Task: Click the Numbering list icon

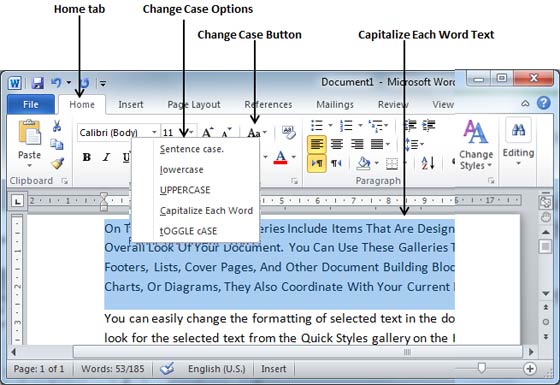Action: point(346,125)
